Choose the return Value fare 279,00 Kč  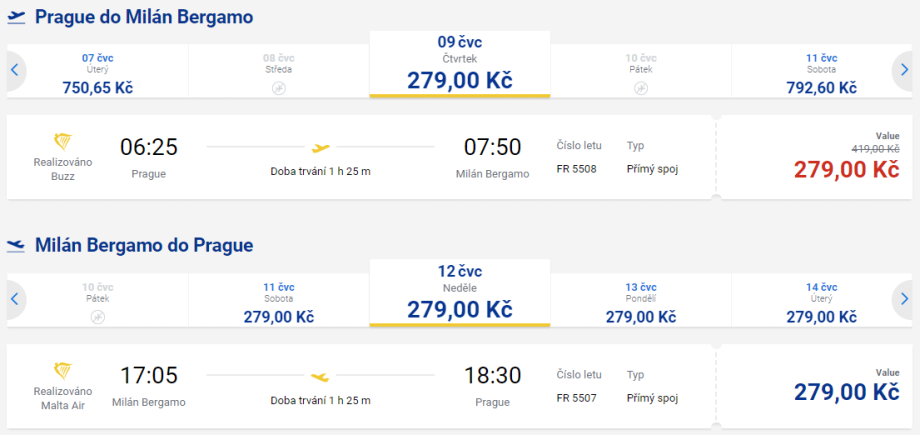pos(846,391)
